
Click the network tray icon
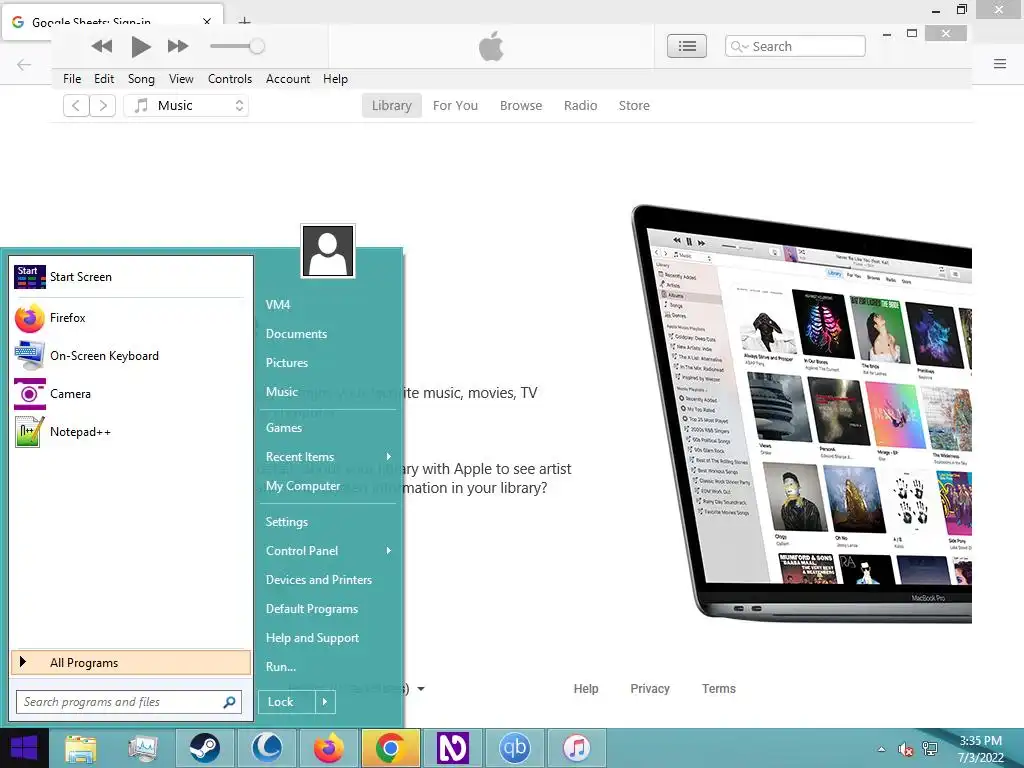pyautogui.click(x=930, y=749)
